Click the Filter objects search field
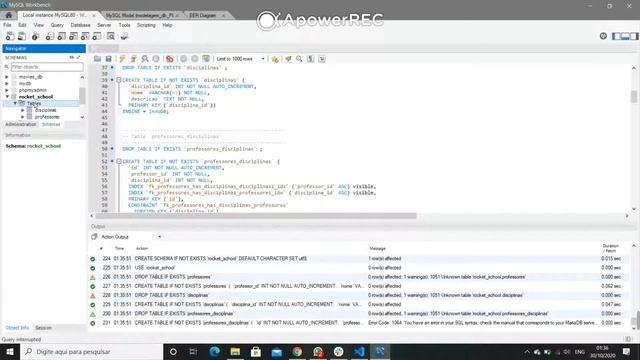The image size is (640, 360). click(x=47, y=67)
